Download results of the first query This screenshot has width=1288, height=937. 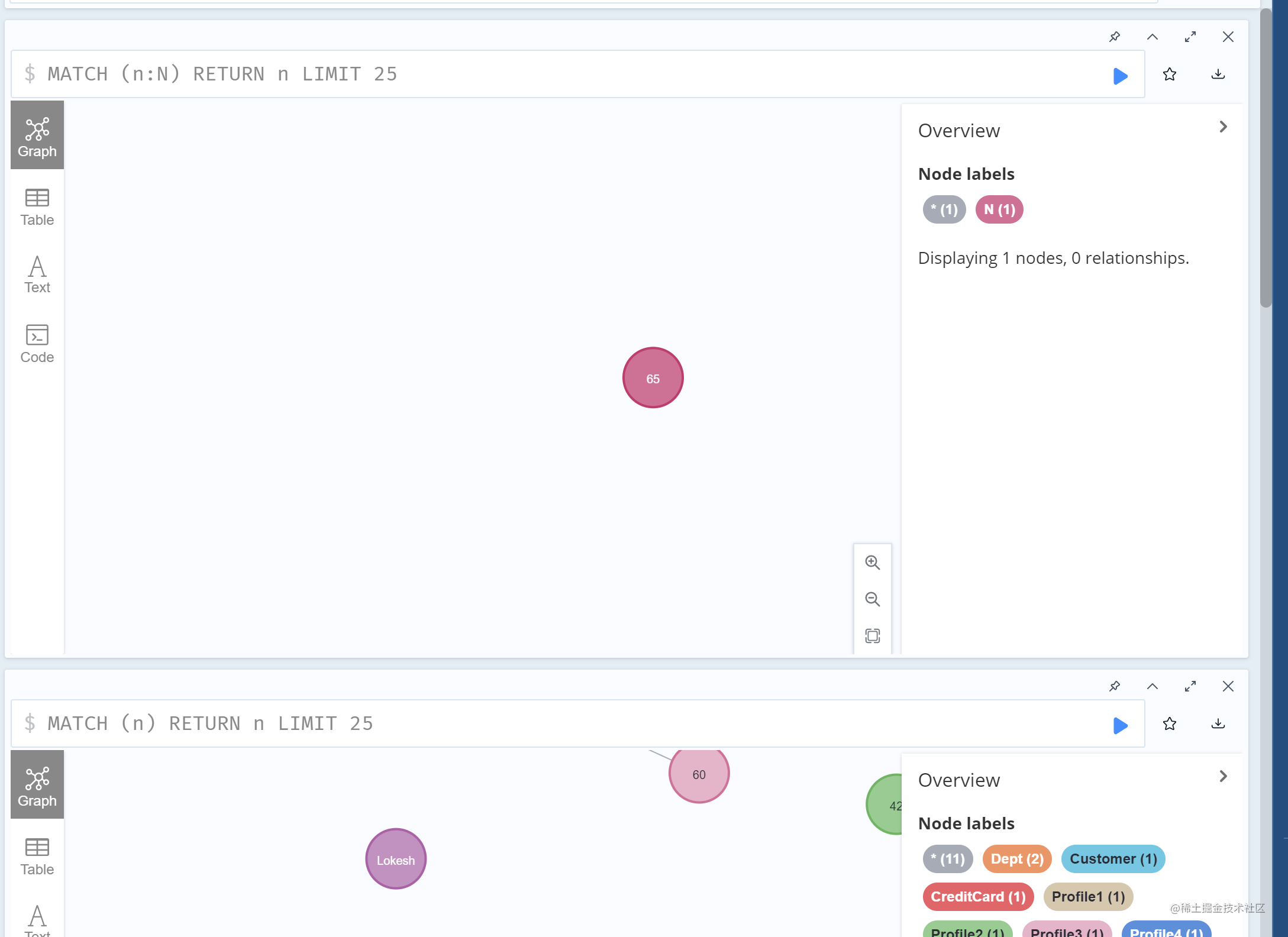pos(1218,75)
